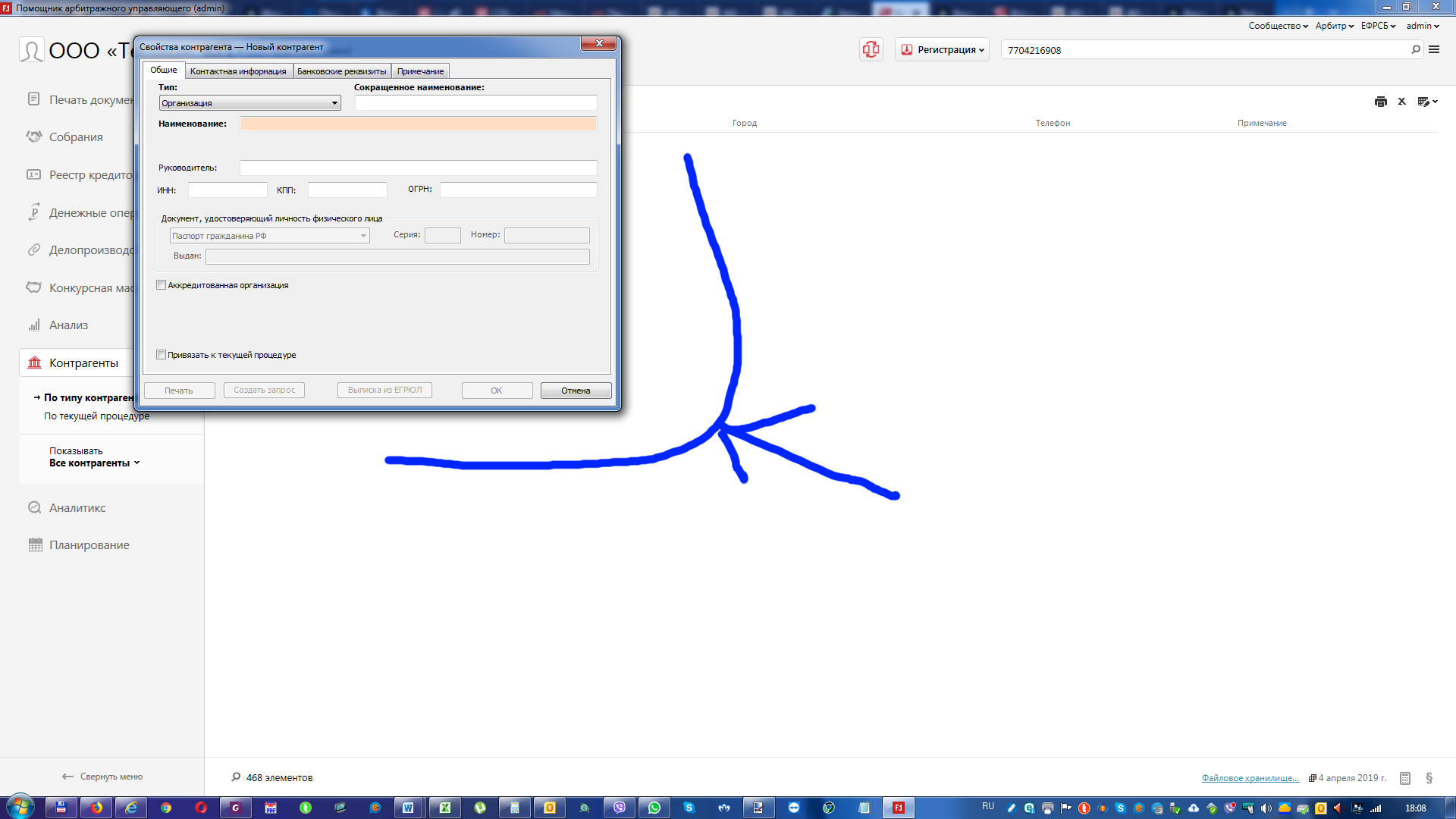Click the calculator icon in status bar
The image size is (1456, 819).
[1404, 778]
